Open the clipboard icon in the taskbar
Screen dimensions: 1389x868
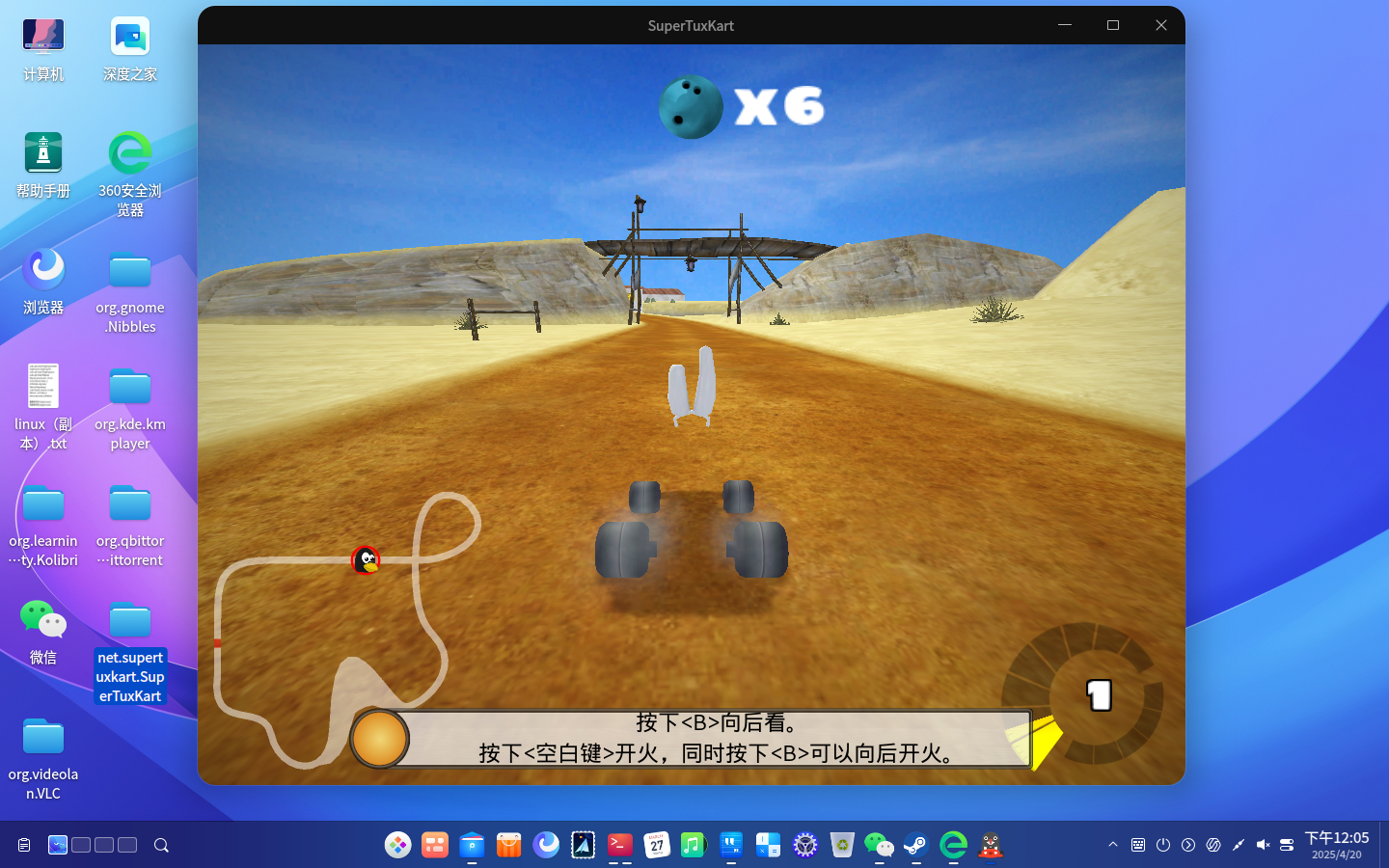tap(24, 845)
